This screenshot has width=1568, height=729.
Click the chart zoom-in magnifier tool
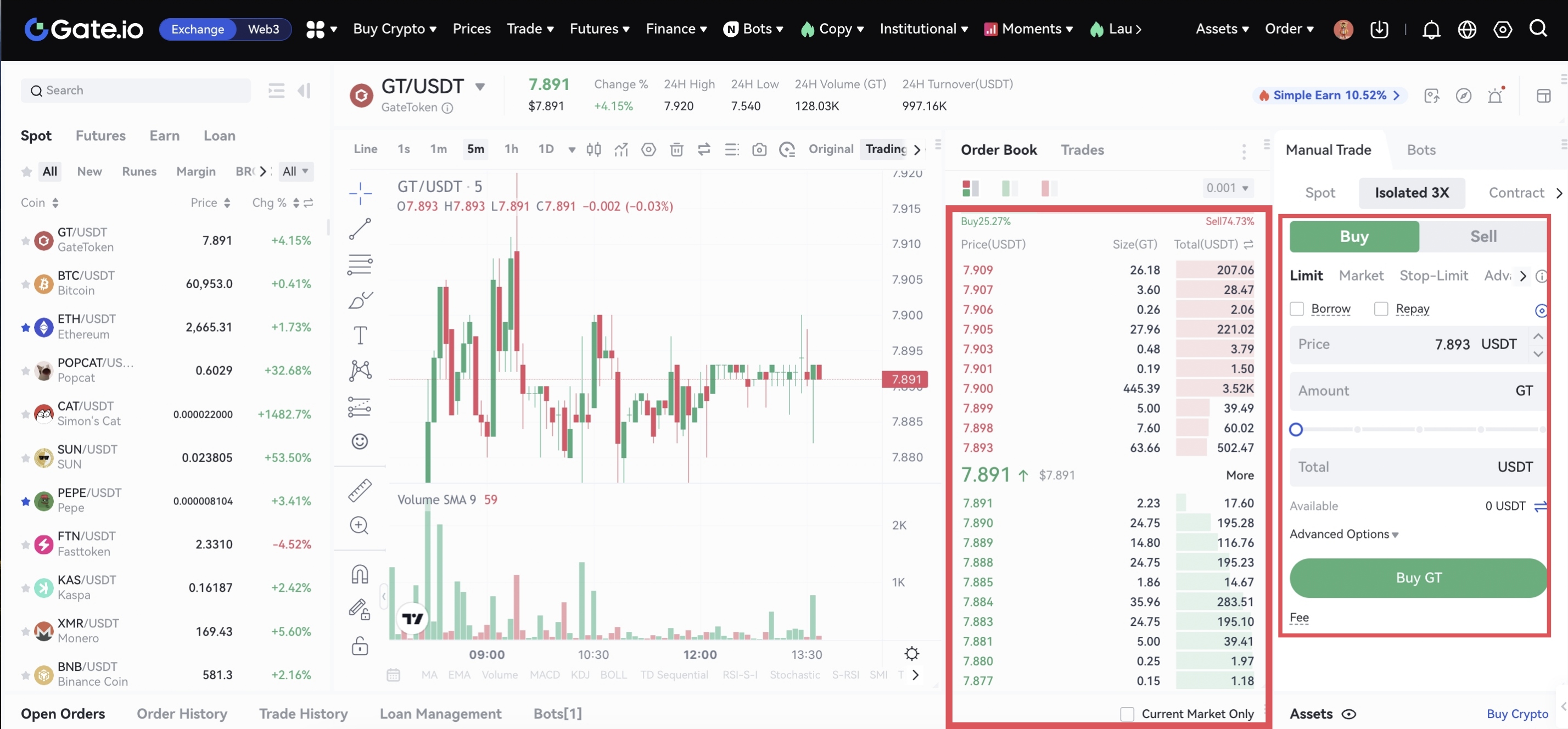tap(360, 525)
